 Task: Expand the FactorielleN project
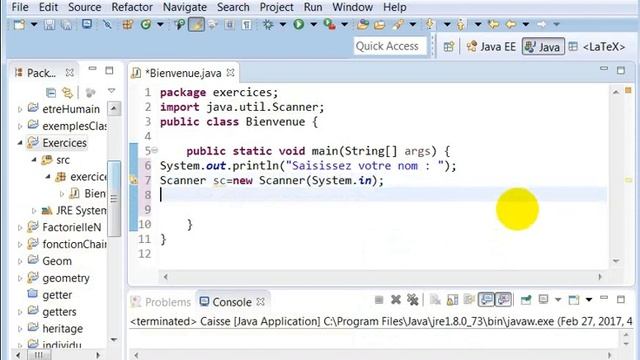[x=20, y=227]
